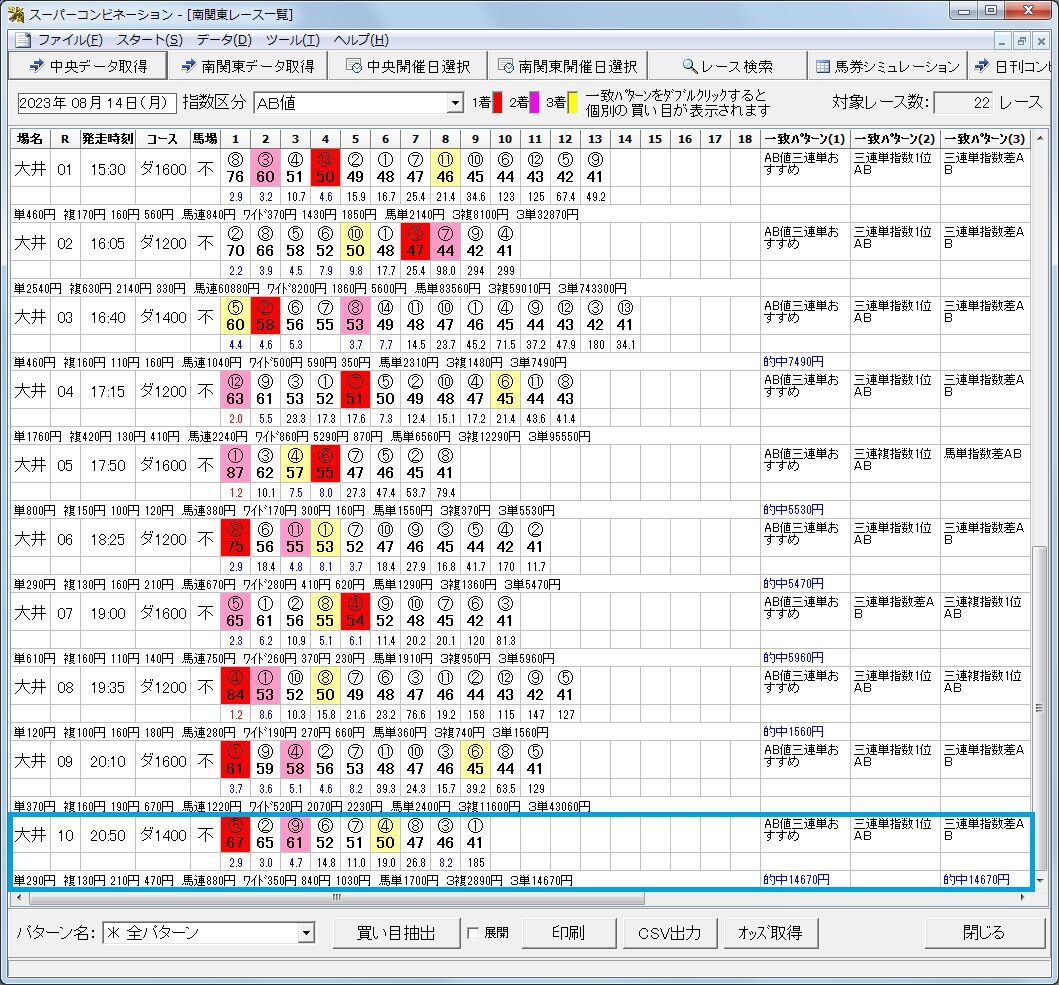
Task: Click pink cell with index 87 in race 05
Action: pos(235,463)
